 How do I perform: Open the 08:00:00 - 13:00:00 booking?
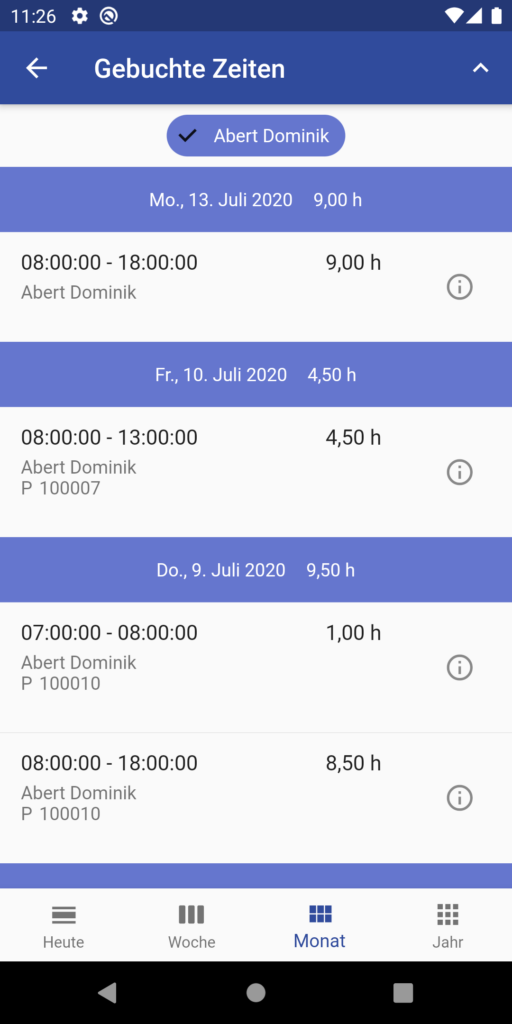pyautogui.click(x=256, y=472)
